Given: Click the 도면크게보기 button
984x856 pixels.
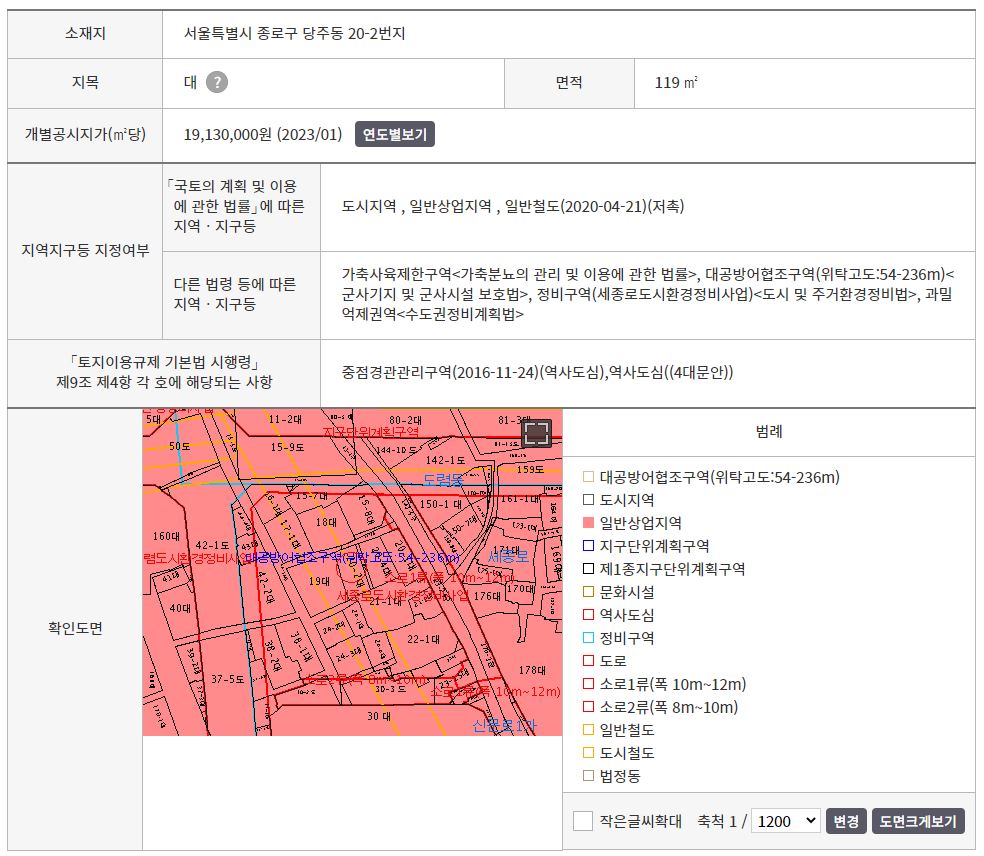Looking at the screenshot, I should click(x=917, y=821).
